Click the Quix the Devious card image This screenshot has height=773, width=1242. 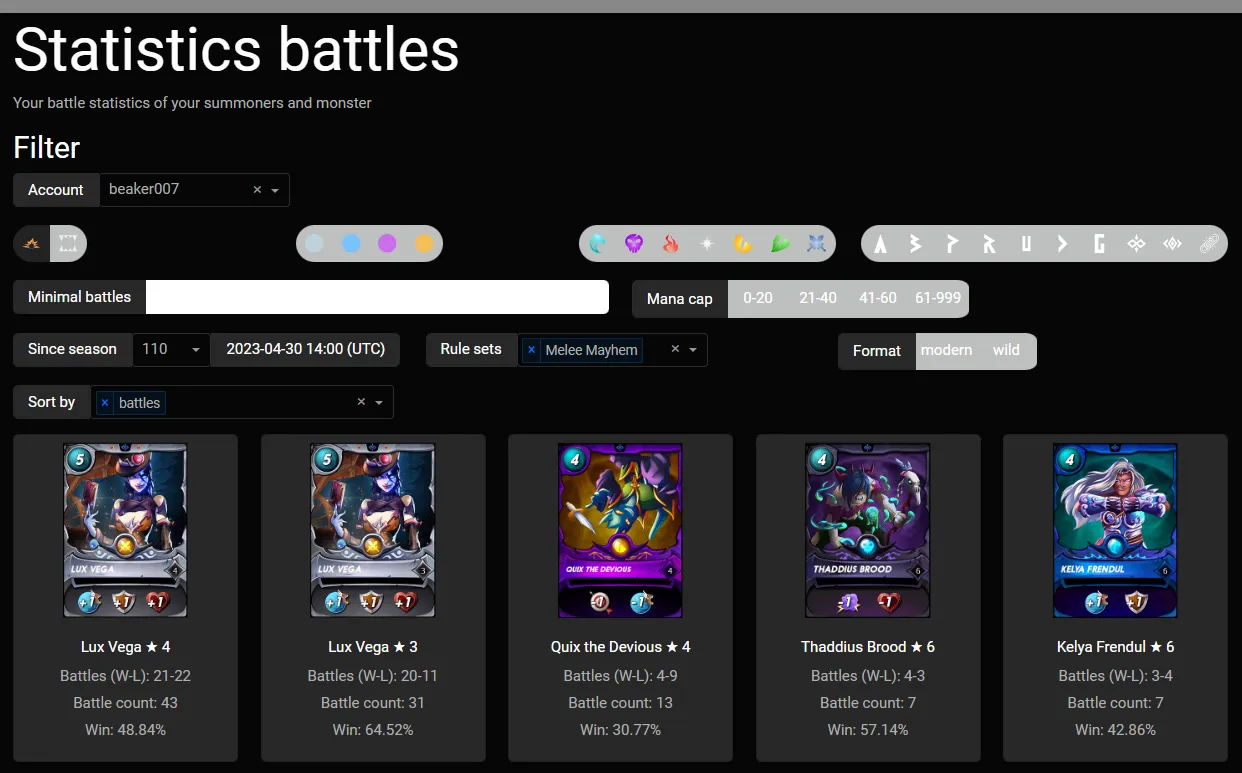click(620, 530)
